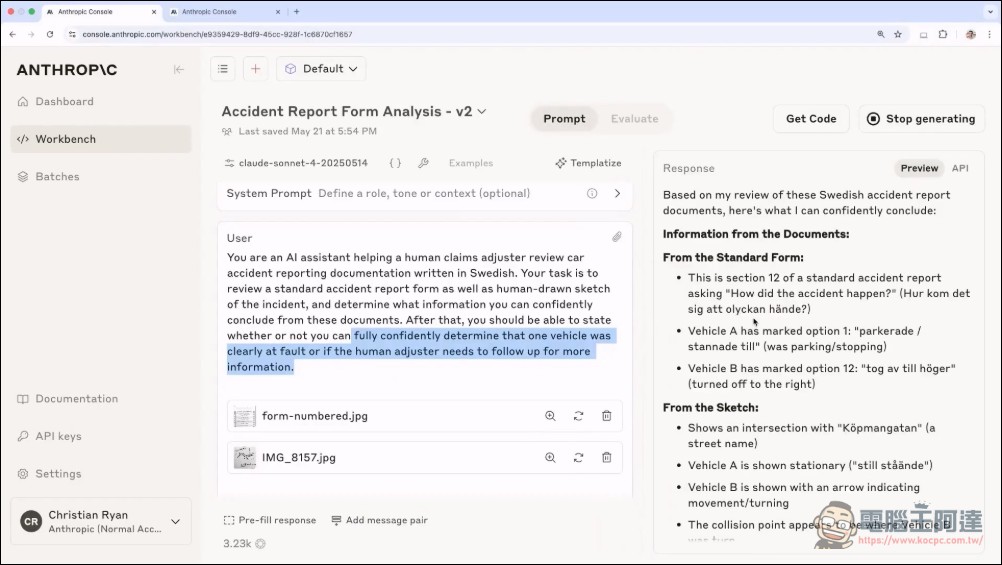Click the 3.23k token count
This screenshot has height=565, width=1002.
pyautogui.click(x=237, y=544)
